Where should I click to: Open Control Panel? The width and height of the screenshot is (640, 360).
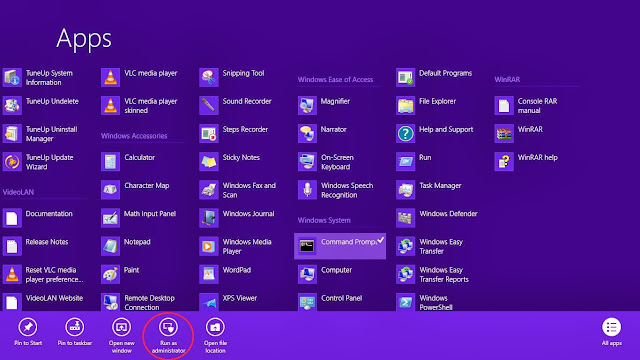331,302
